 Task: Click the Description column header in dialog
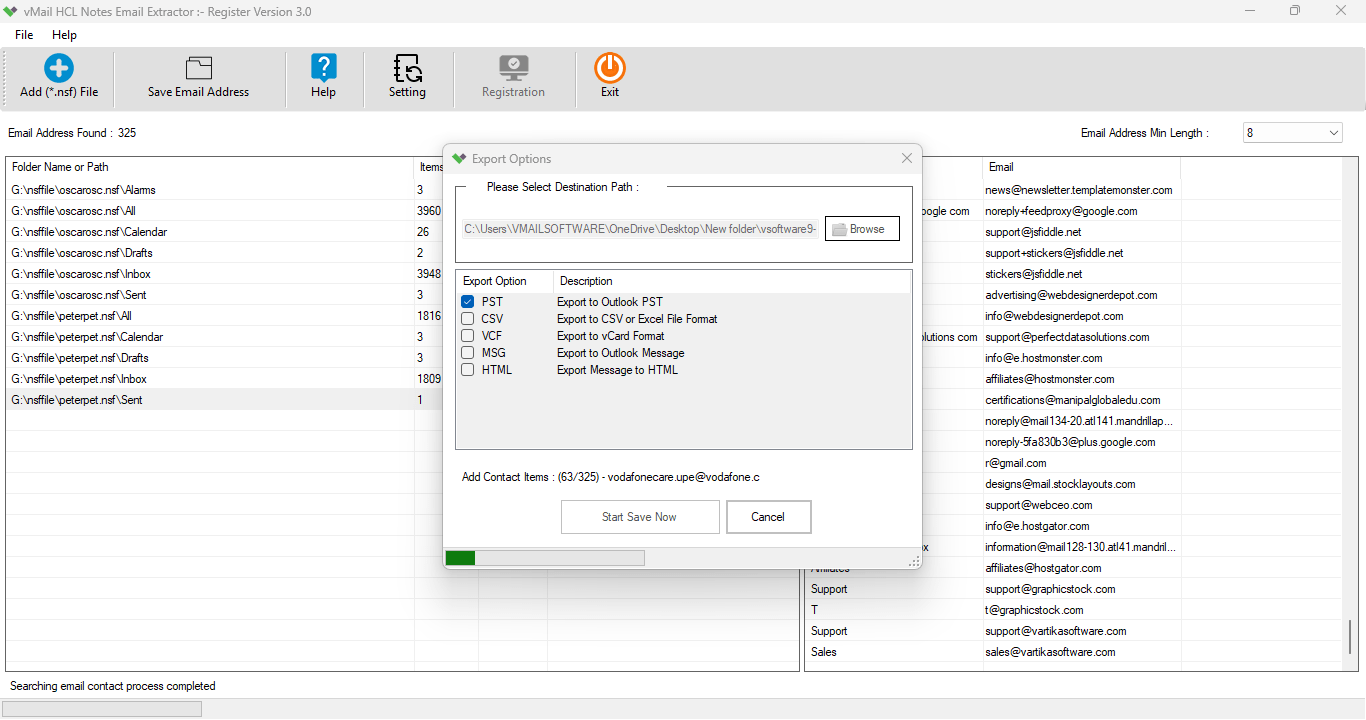click(587, 281)
